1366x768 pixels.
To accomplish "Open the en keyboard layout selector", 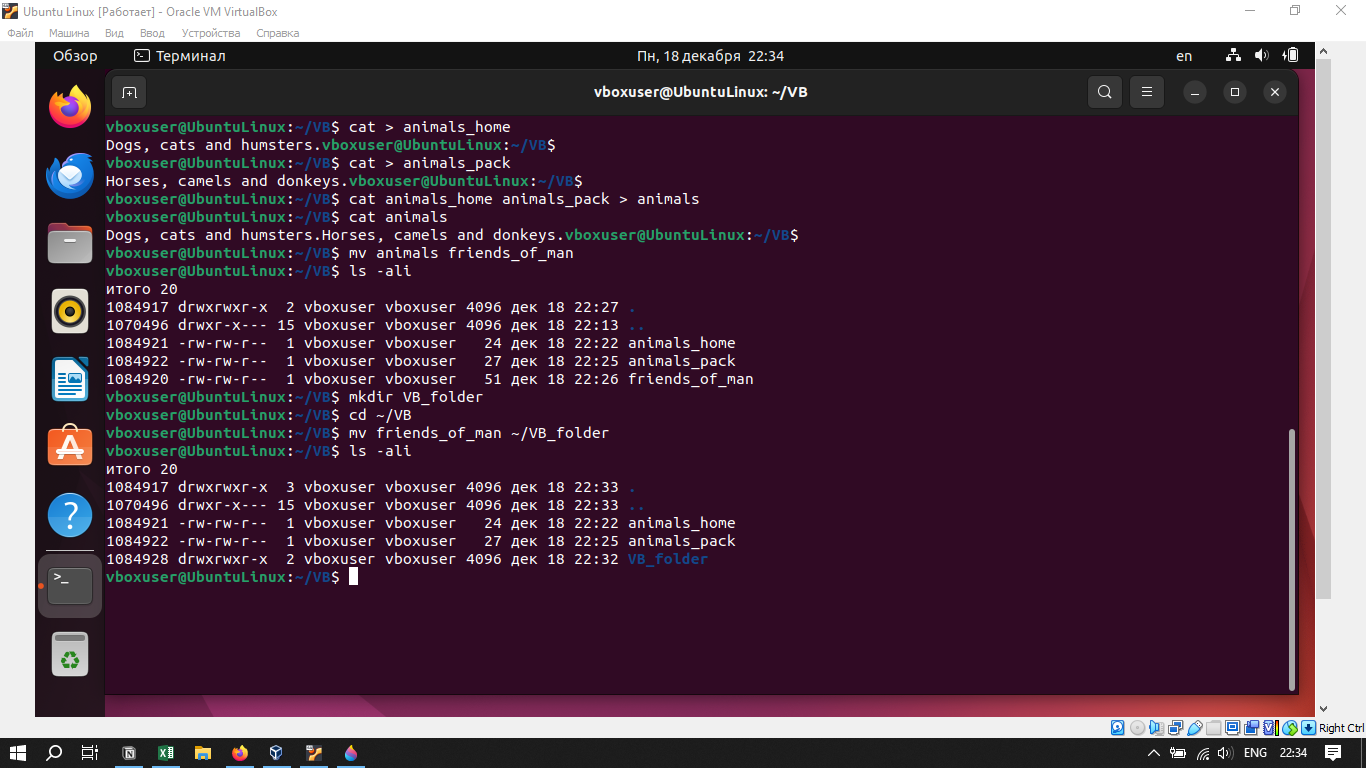I will click(1184, 56).
